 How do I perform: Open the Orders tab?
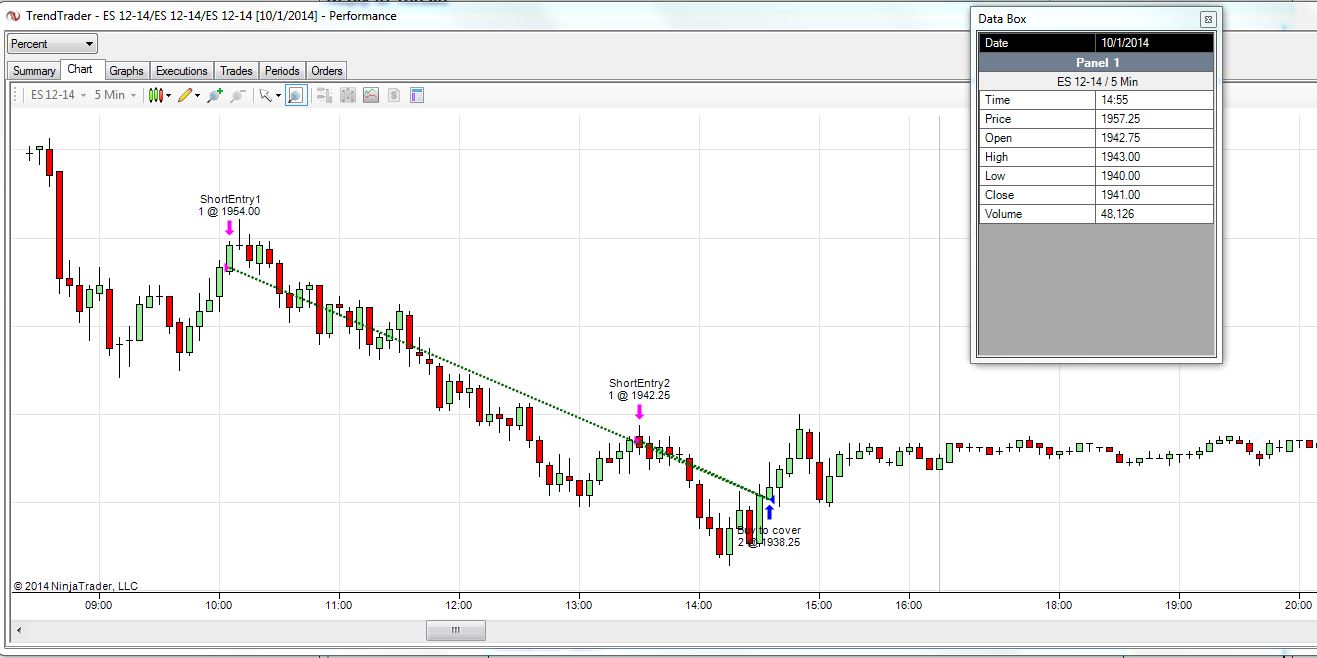pyautogui.click(x=327, y=71)
